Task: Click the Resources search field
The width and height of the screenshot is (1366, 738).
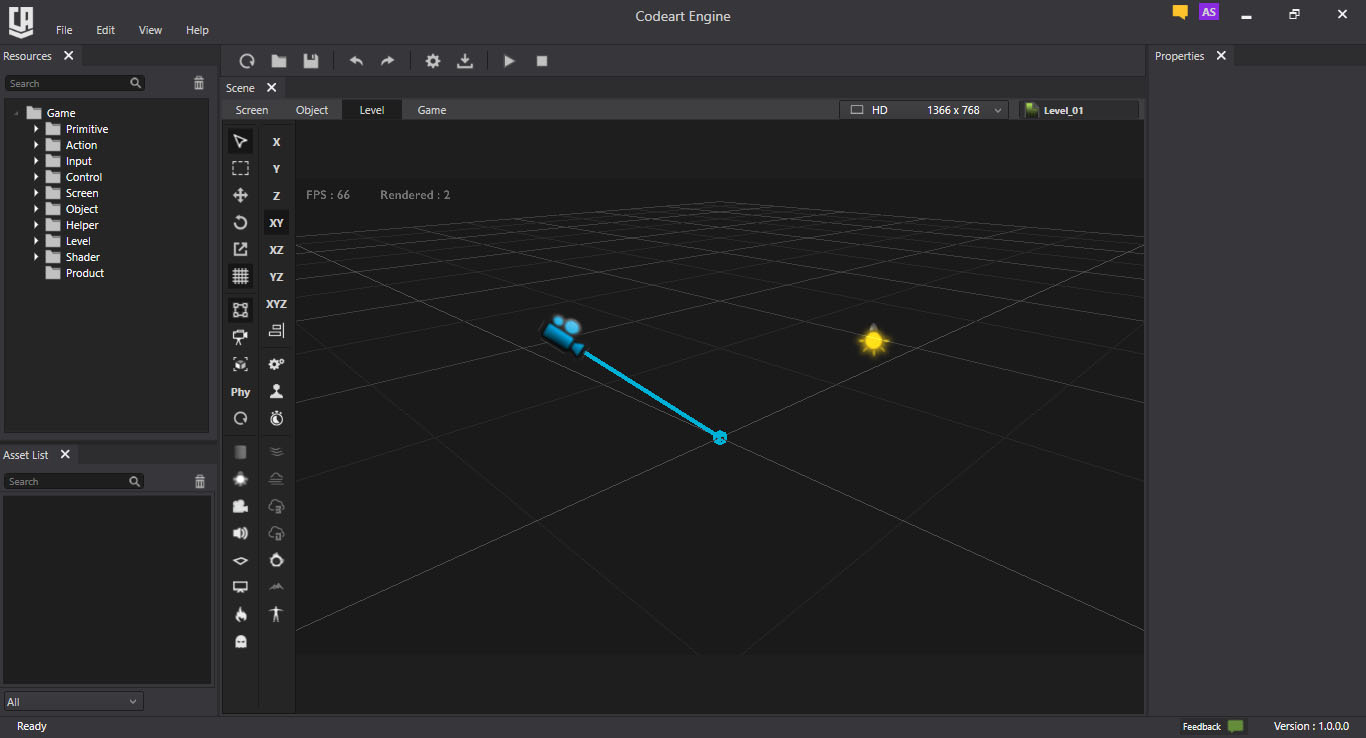Action: 66,84
